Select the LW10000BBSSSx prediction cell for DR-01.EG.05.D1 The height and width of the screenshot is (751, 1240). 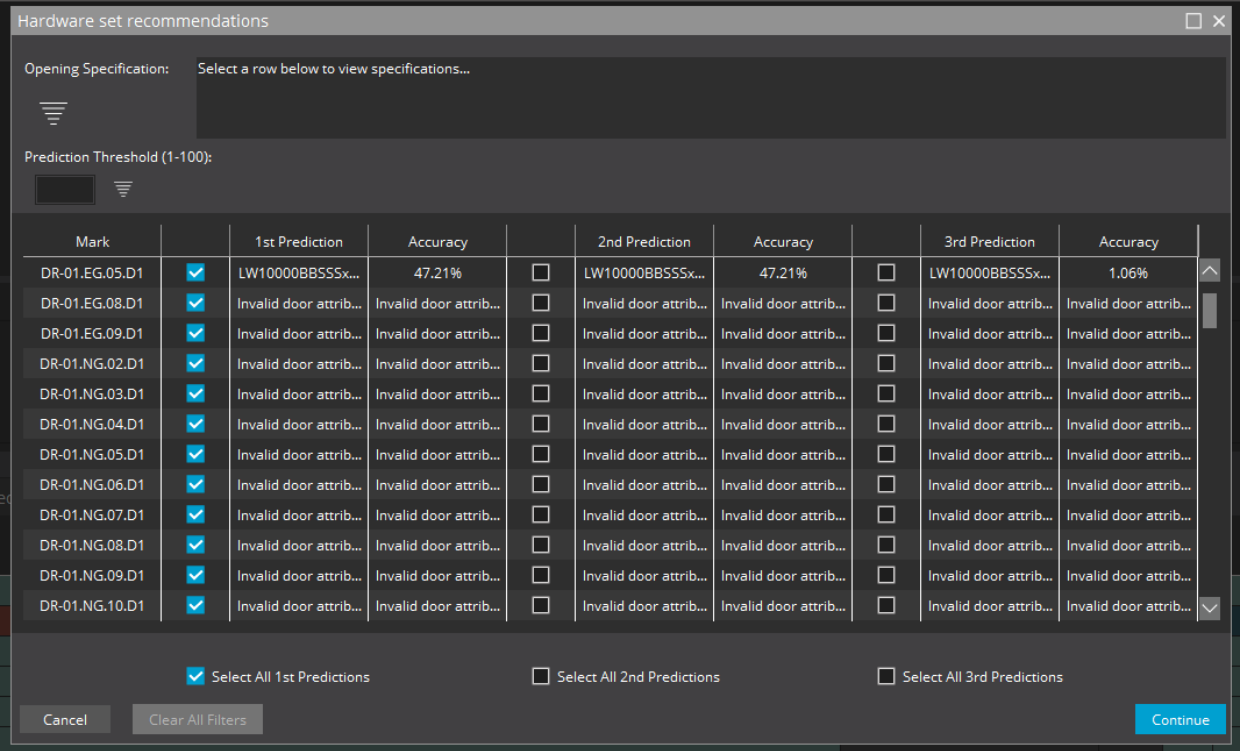299,272
